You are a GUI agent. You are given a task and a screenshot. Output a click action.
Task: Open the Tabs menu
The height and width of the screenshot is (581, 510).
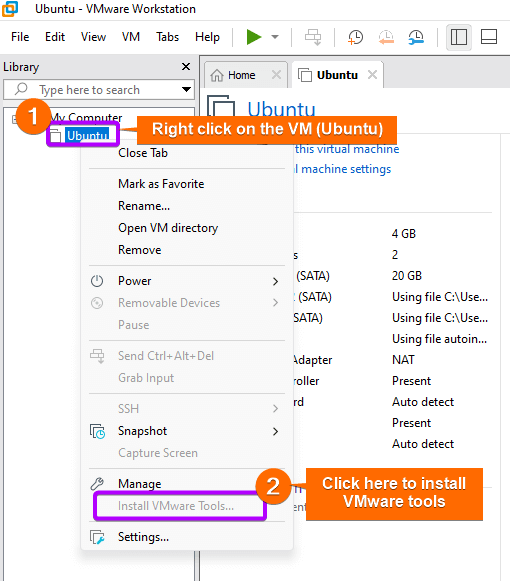(168, 37)
